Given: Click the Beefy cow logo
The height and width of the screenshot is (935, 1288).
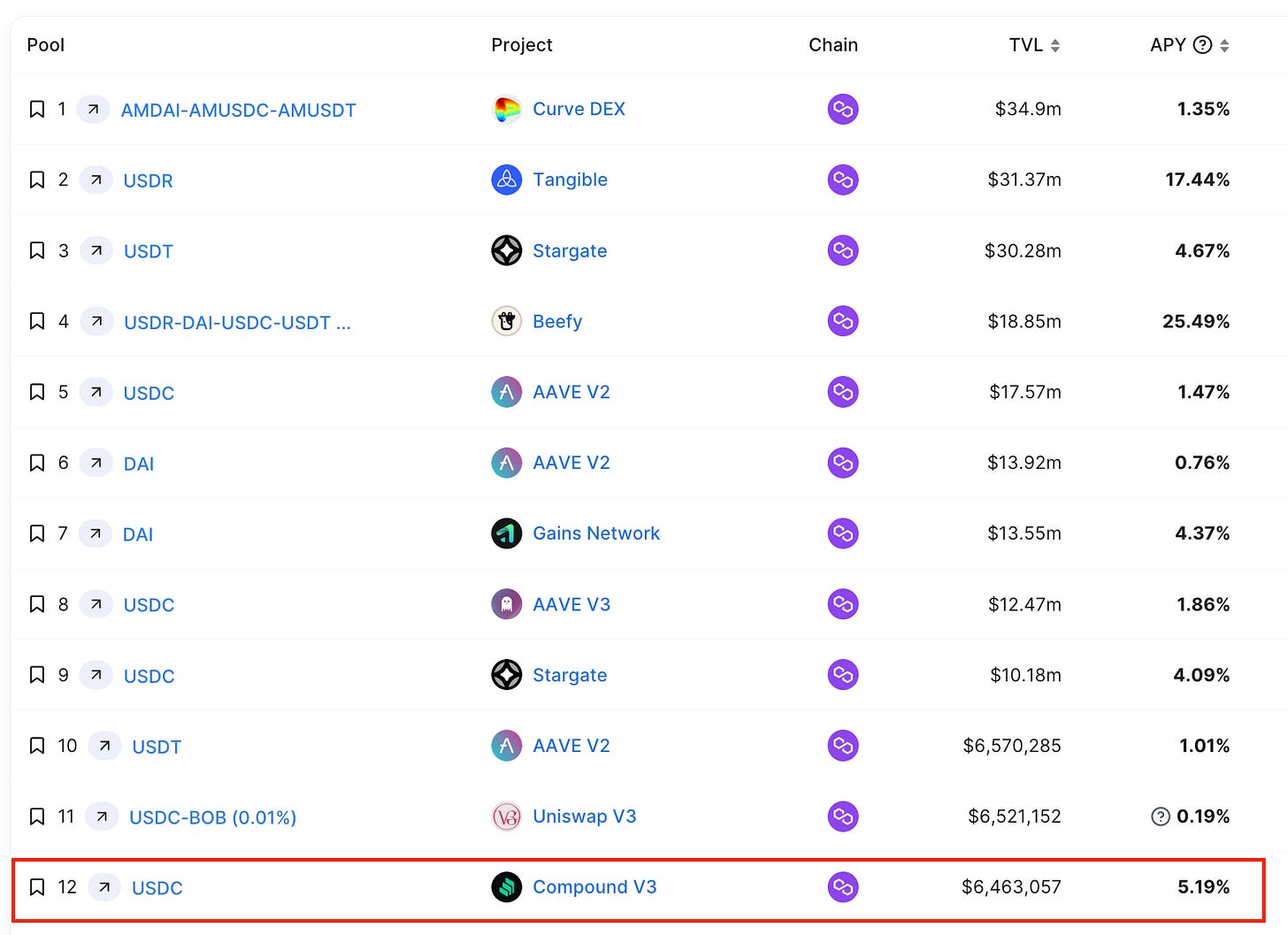Looking at the screenshot, I should pyautogui.click(x=507, y=321).
